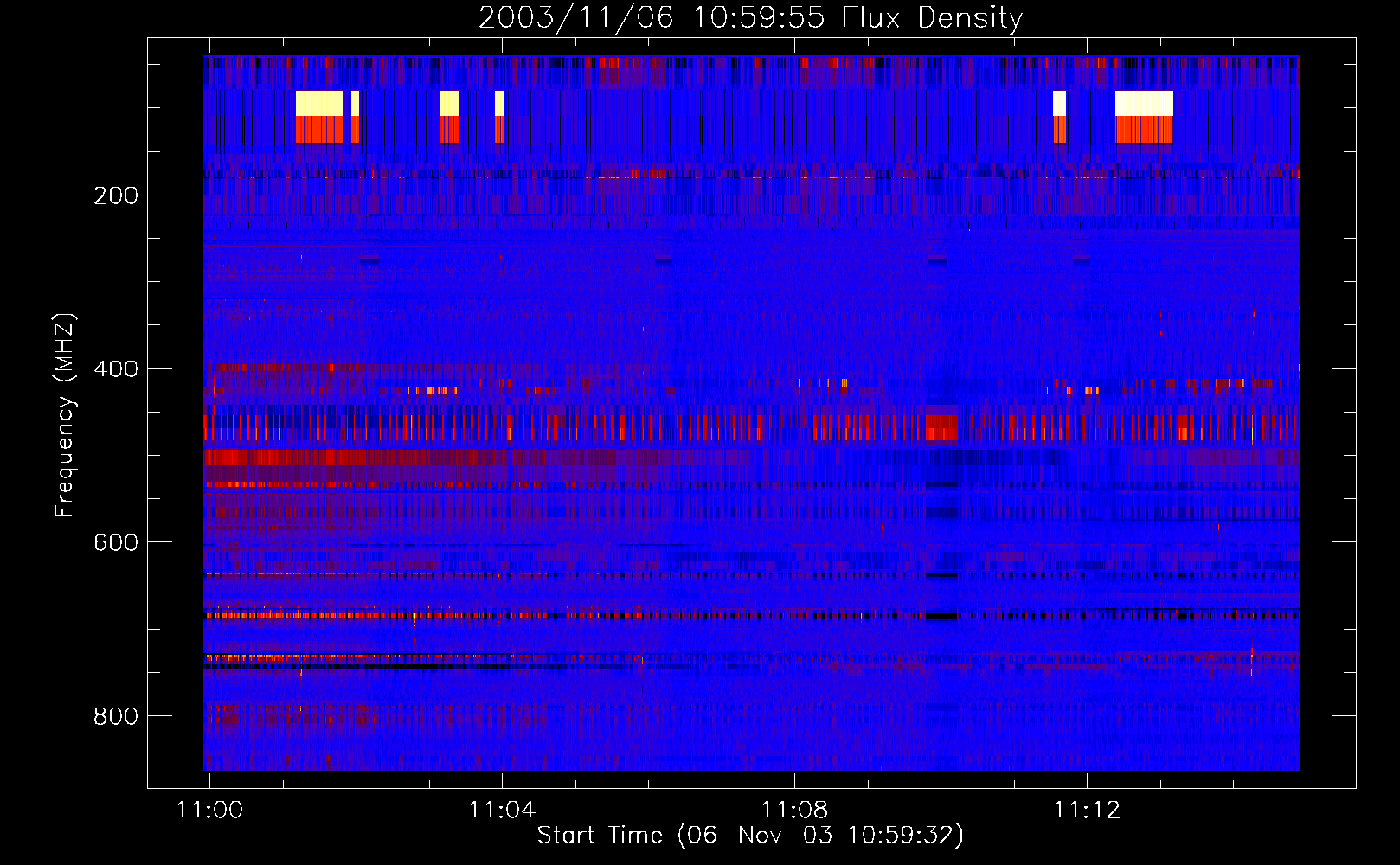Screen dimensions: 1400x865
Task: Click the 200 frequency tick label
Action: tap(116, 195)
